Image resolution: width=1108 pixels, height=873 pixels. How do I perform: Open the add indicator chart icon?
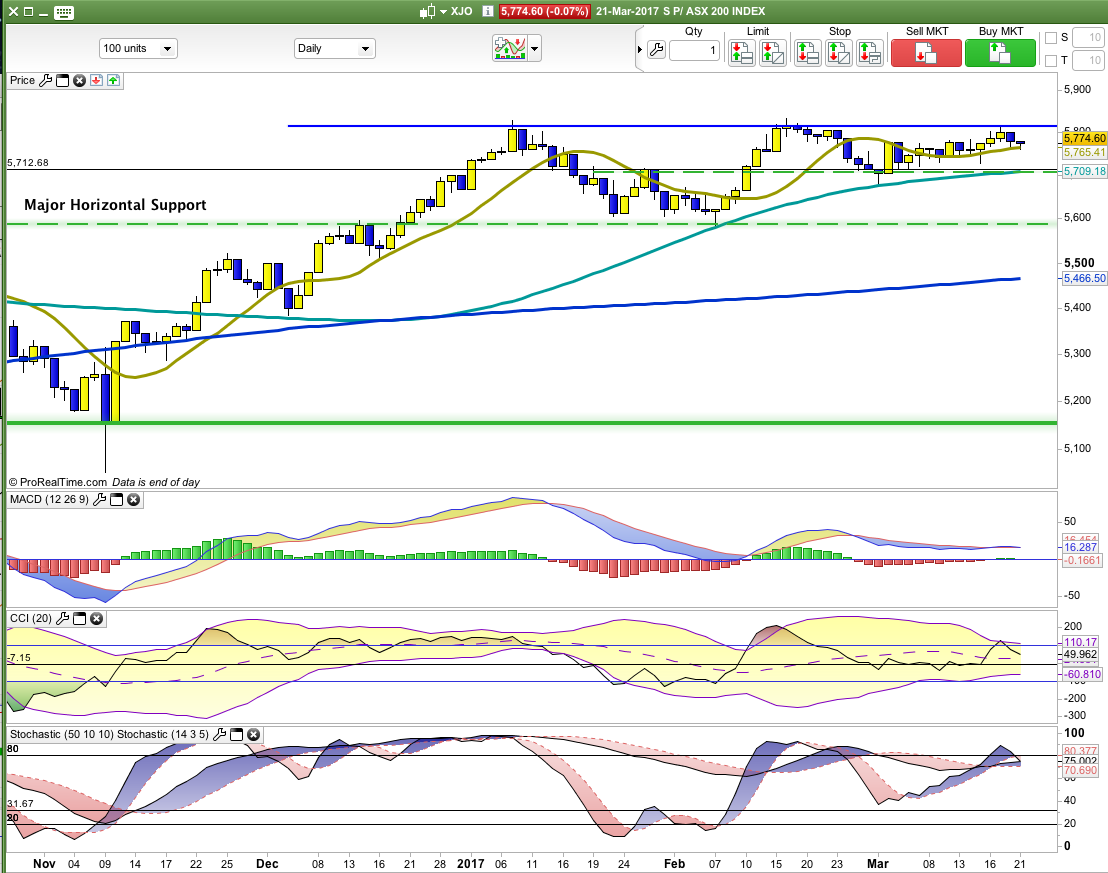[509, 48]
